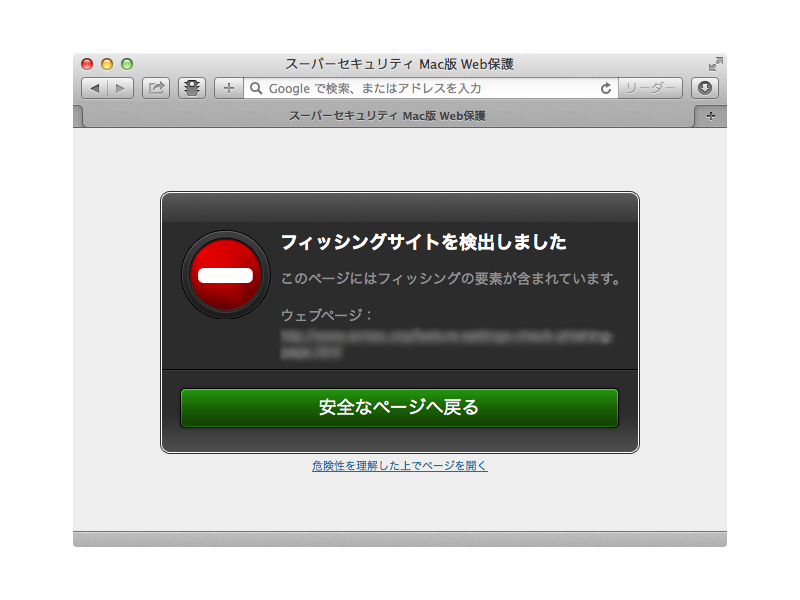The width and height of the screenshot is (800, 600).
Task: Select the スーパーセキュリティ Mac版 Web保護 tab
Action: [x=386, y=116]
